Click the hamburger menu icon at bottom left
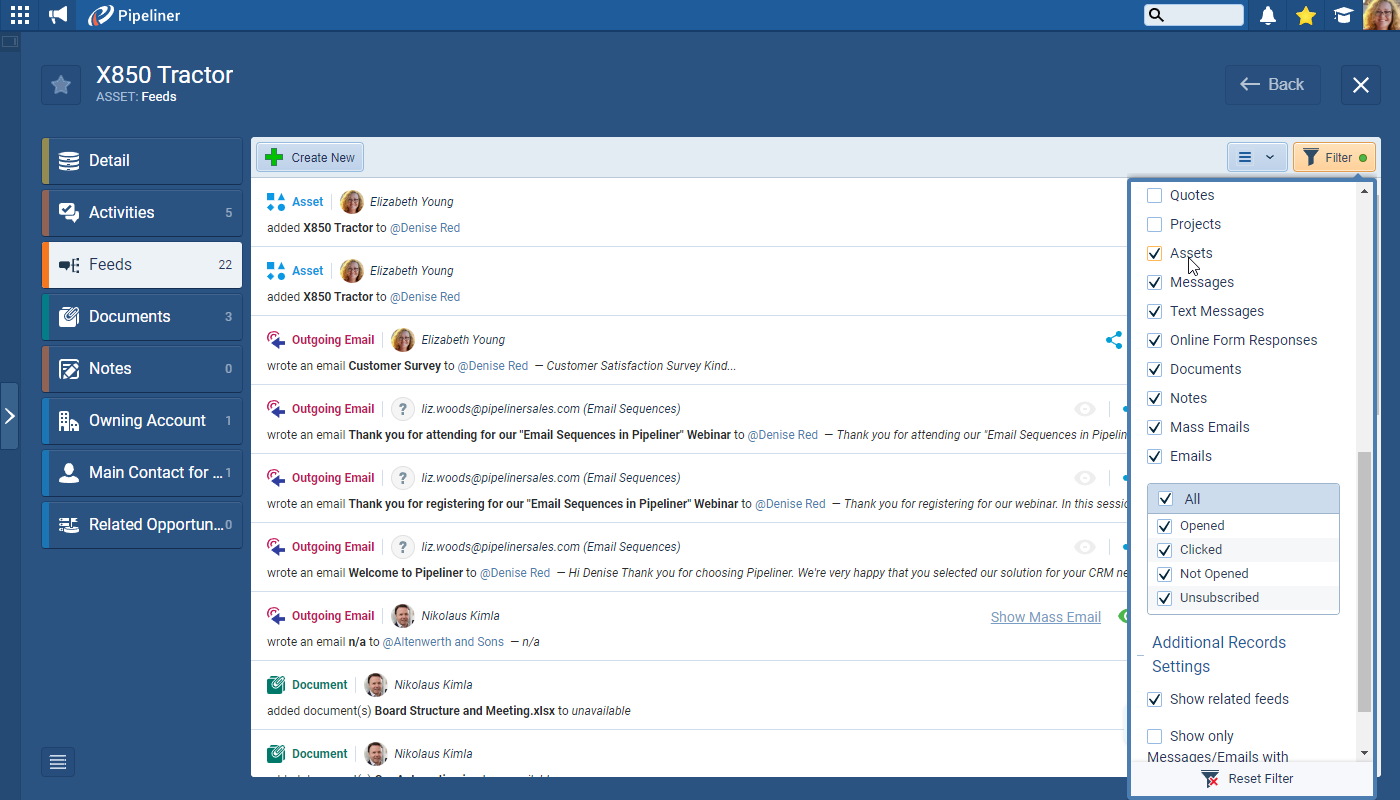 pos(58,762)
